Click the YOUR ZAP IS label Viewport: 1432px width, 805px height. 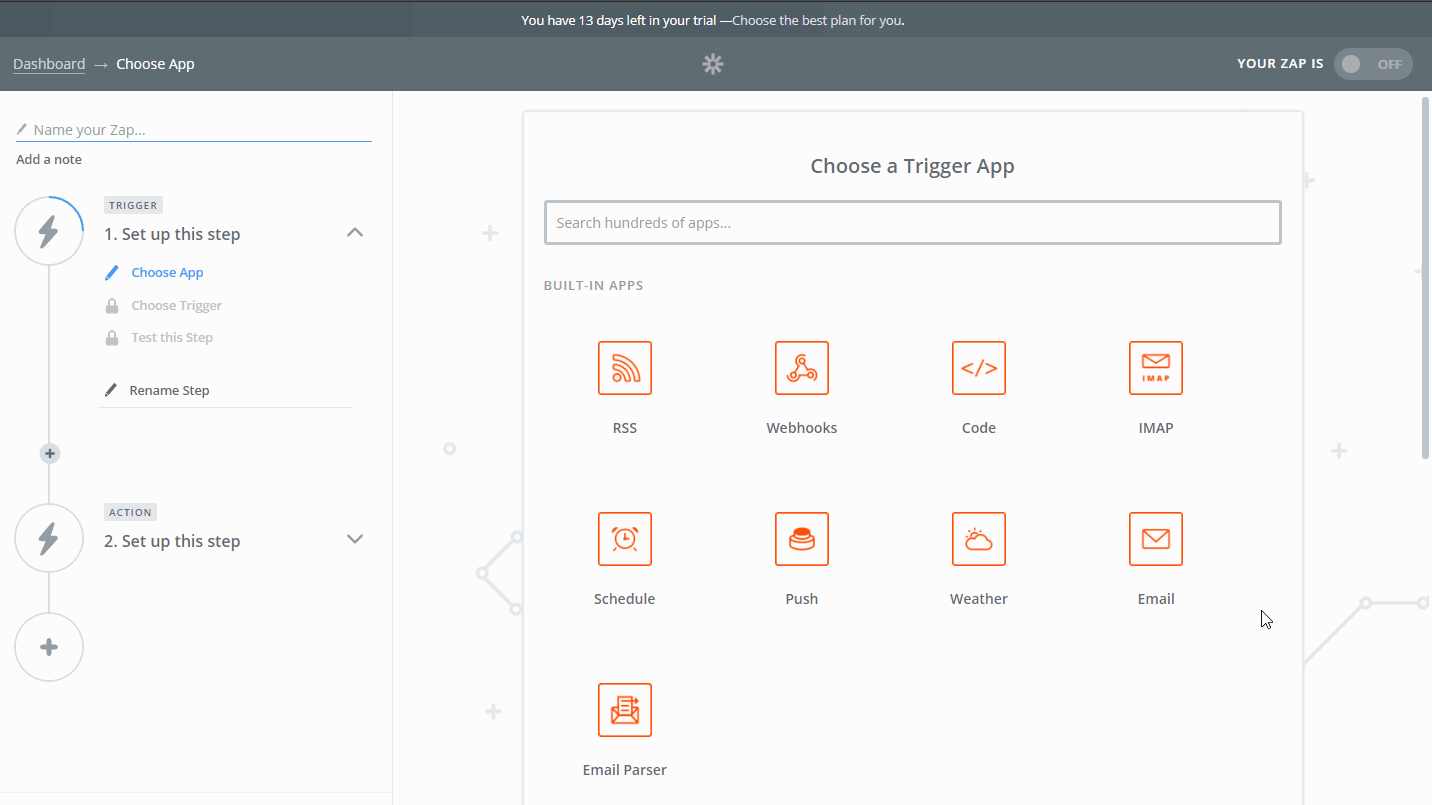(x=1280, y=64)
